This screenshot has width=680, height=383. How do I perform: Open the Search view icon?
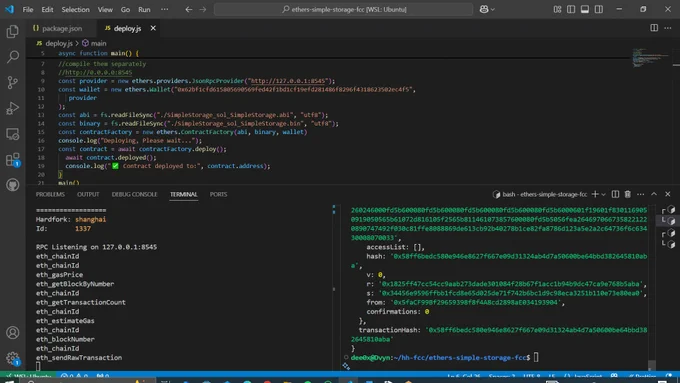tap(13, 57)
